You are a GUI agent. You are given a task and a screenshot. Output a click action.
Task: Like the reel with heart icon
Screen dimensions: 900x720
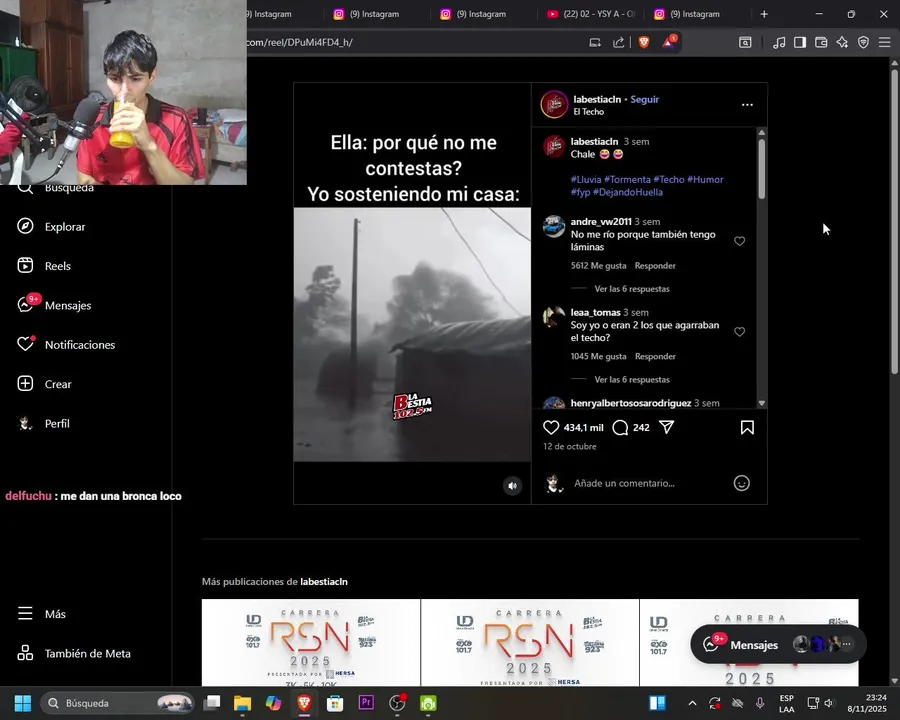point(551,427)
